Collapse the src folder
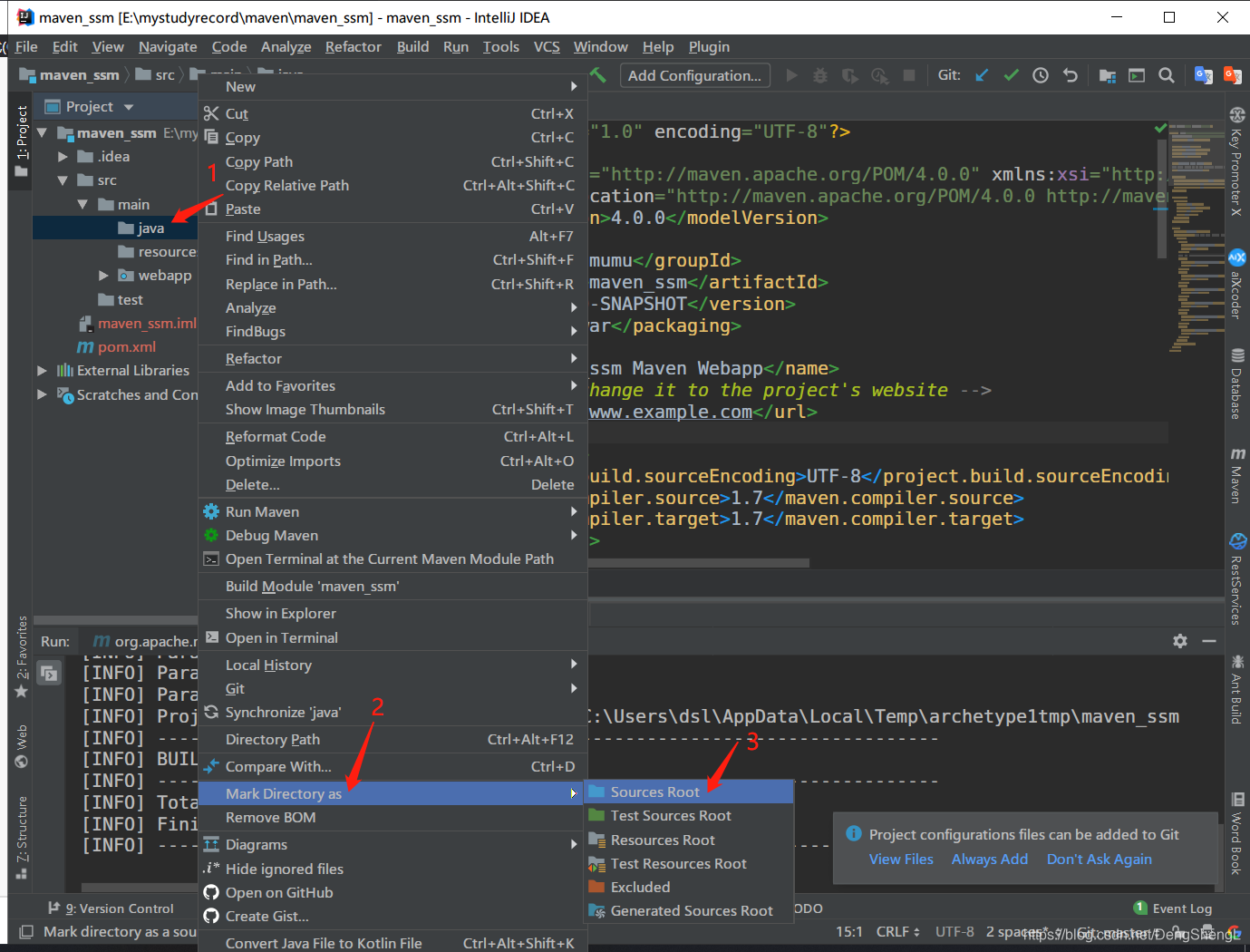Image resolution: width=1250 pixels, height=952 pixels. (x=63, y=180)
